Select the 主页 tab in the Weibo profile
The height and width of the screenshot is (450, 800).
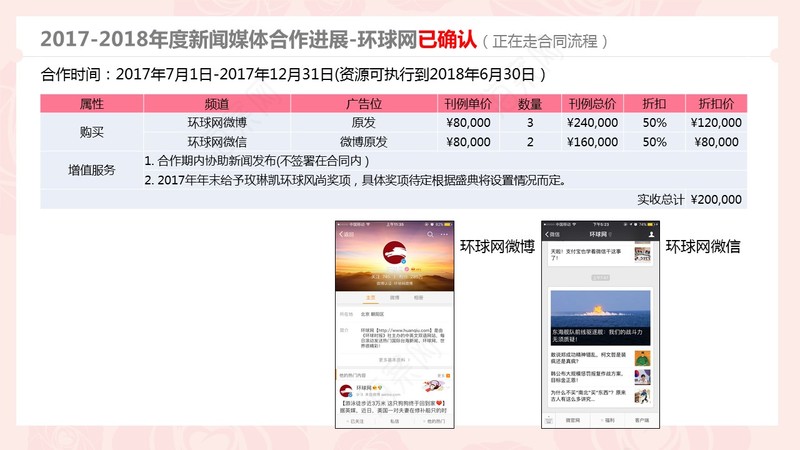tap(370, 297)
